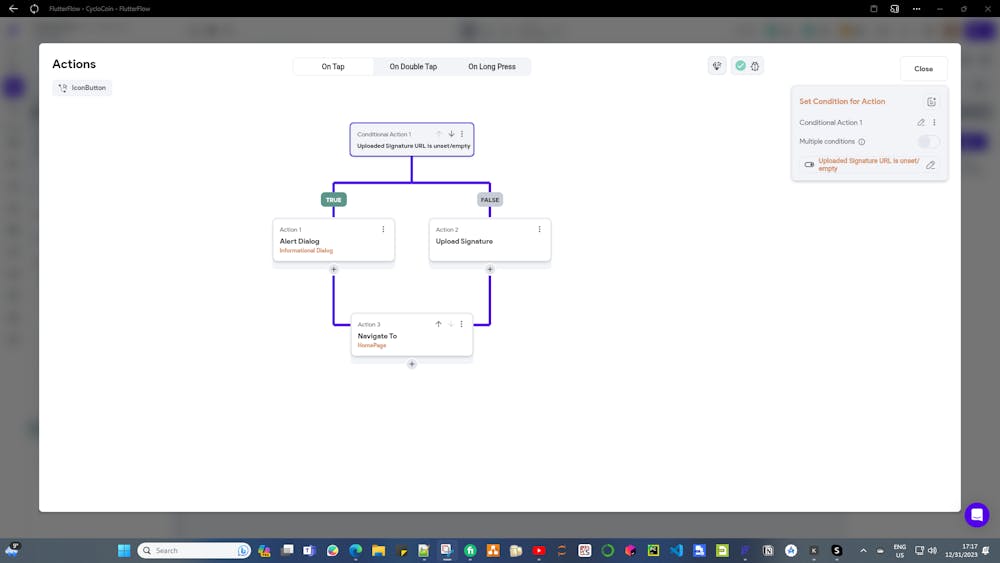Move Conditional Action 1 down with arrow
The height and width of the screenshot is (563, 1000).
451,134
